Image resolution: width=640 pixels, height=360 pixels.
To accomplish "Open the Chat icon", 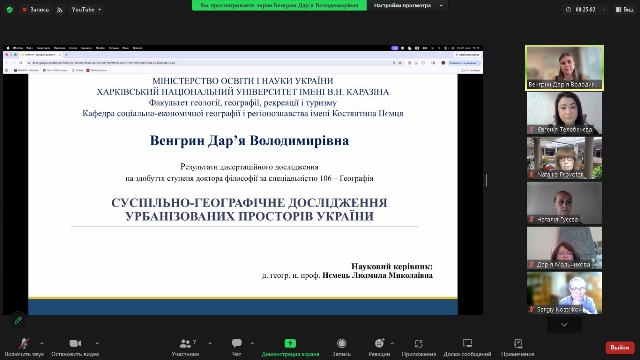I will click(237, 343).
